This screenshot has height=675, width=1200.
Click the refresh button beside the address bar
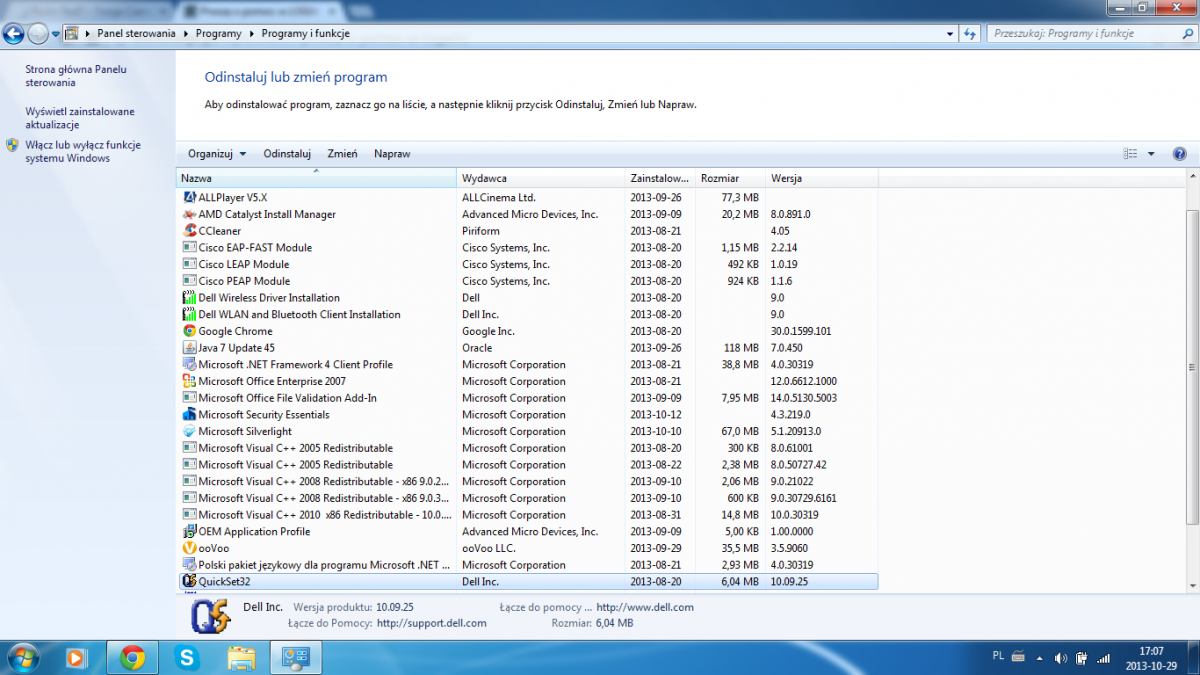tap(969, 33)
